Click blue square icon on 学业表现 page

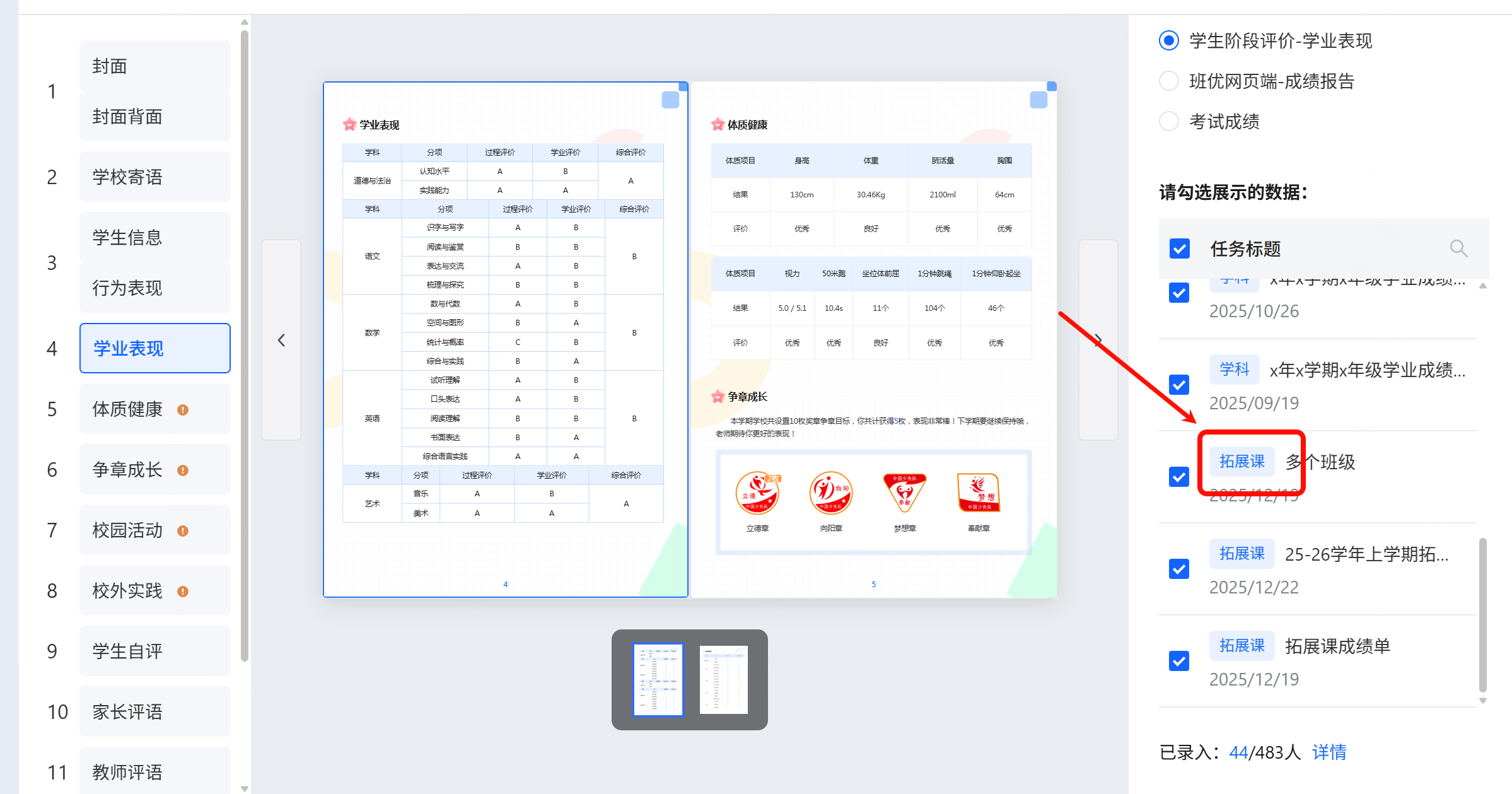[x=670, y=100]
